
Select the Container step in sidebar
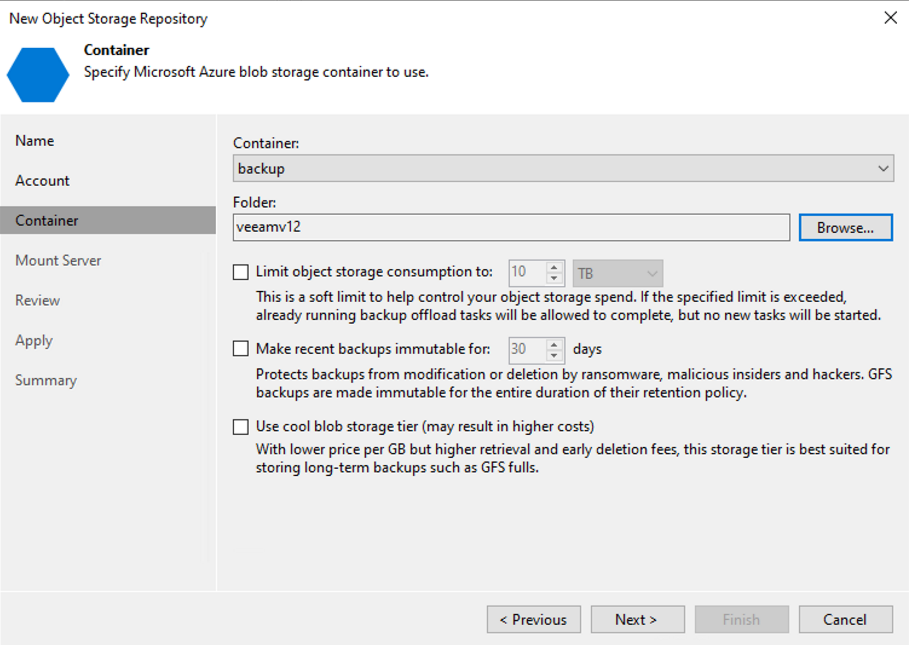[x=47, y=221]
